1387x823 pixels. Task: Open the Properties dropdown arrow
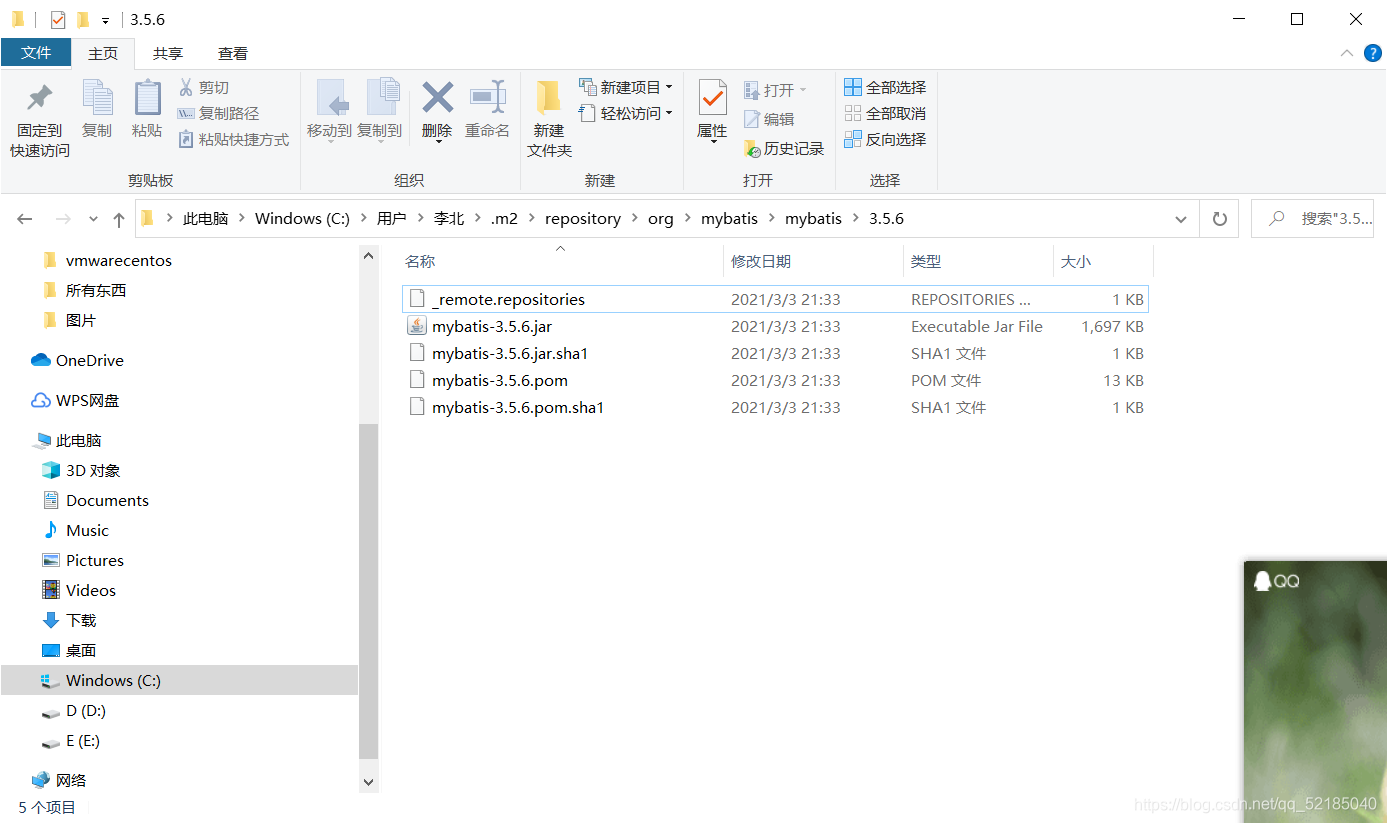point(712,143)
